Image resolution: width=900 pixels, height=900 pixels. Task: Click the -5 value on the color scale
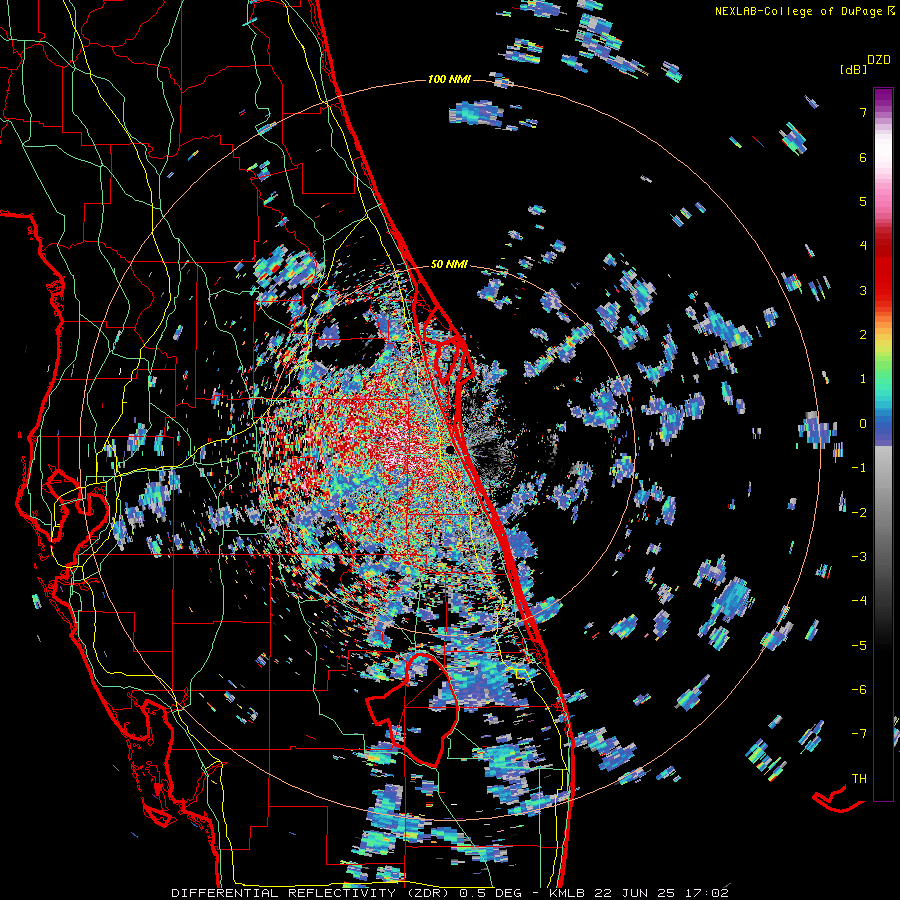pyautogui.click(x=859, y=646)
